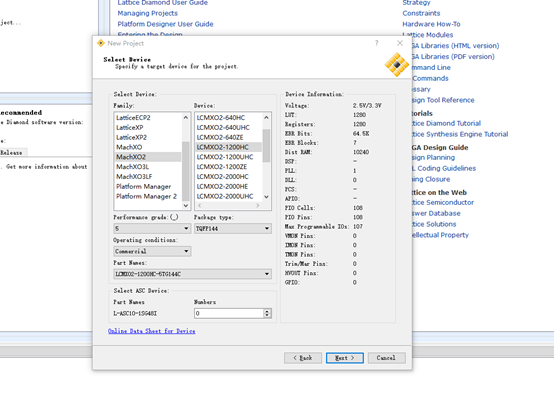Screen dimensions: 554x411
Task: Open Design Tool Reference link
Action: (443, 100)
